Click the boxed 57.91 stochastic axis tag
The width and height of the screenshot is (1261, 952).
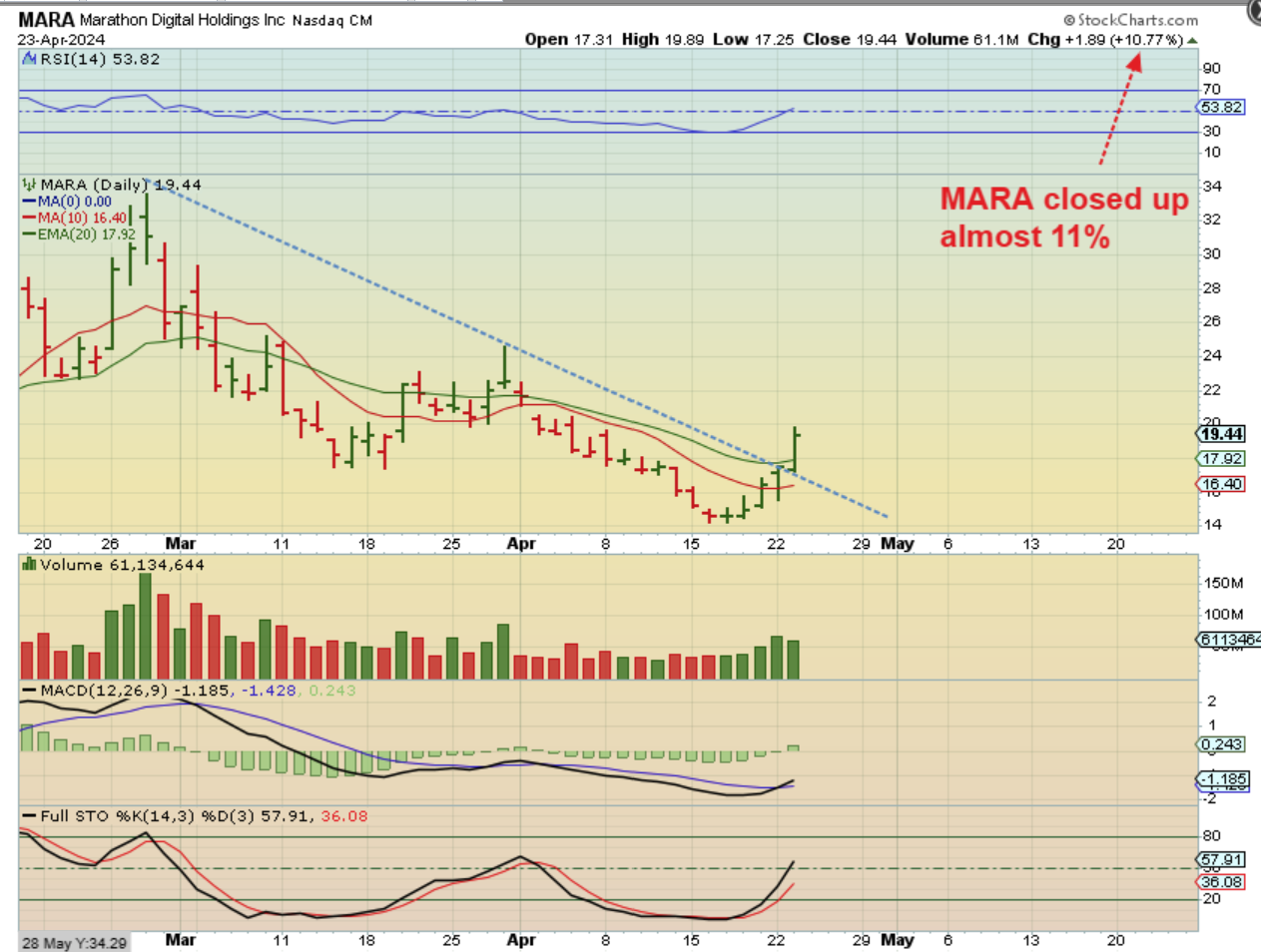point(1222,860)
